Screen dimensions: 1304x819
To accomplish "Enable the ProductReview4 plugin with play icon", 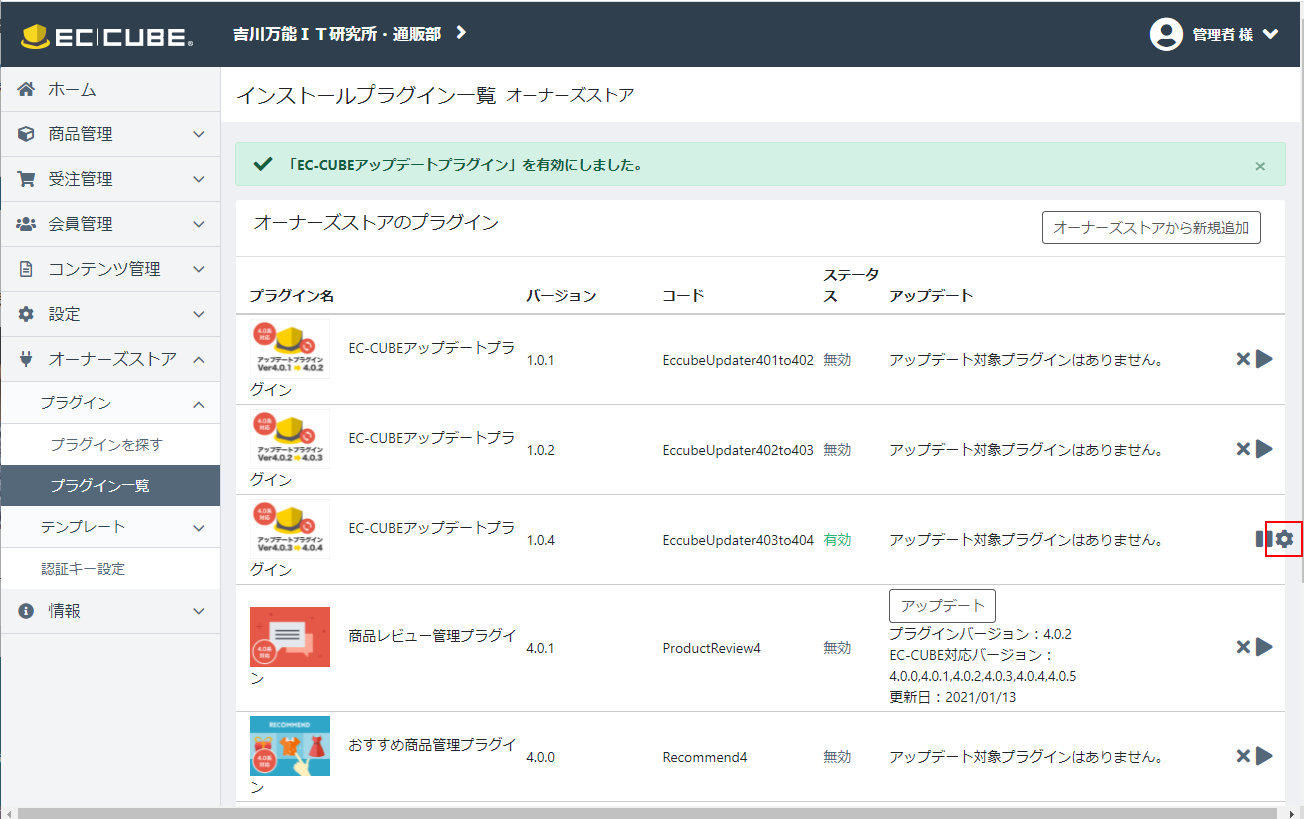I will (x=1265, y=647).
